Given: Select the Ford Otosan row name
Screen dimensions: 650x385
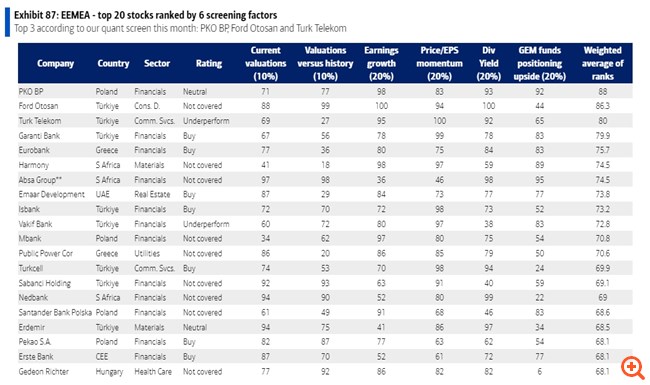Looking at the screenshot, I should 38,106.
